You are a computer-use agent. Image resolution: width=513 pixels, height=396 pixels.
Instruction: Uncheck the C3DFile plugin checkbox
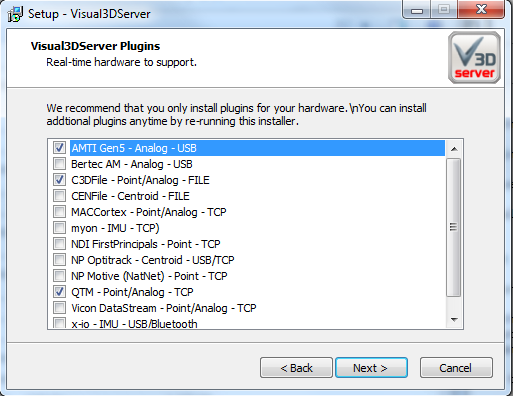pos(59,179)
